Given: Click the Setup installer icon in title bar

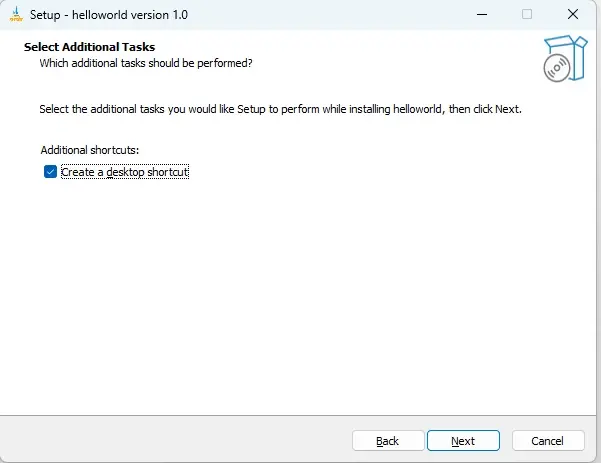Looking at the screenshot, I should tap(16, 15).
